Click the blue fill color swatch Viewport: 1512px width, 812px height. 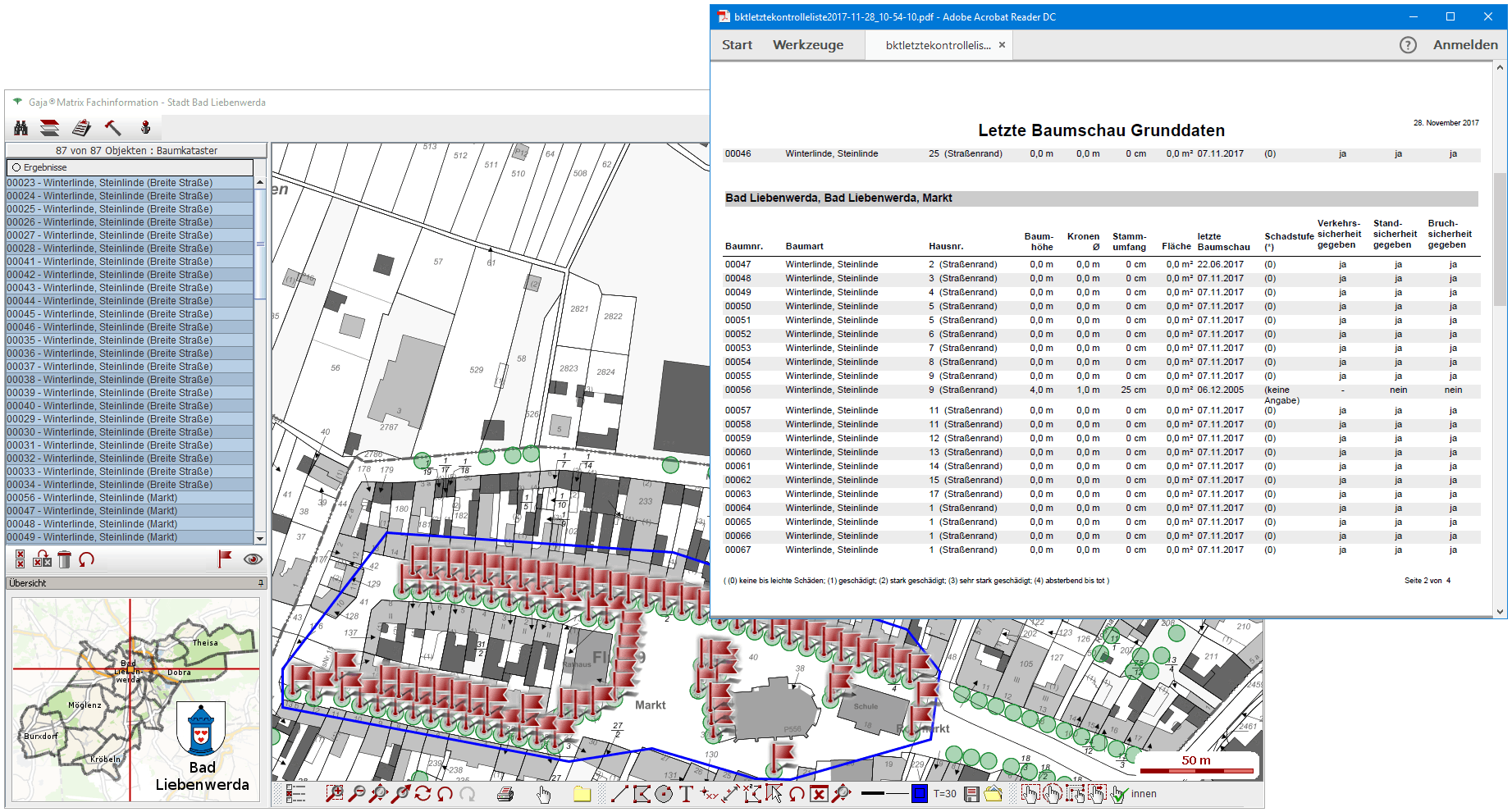[x=920, y=794]
